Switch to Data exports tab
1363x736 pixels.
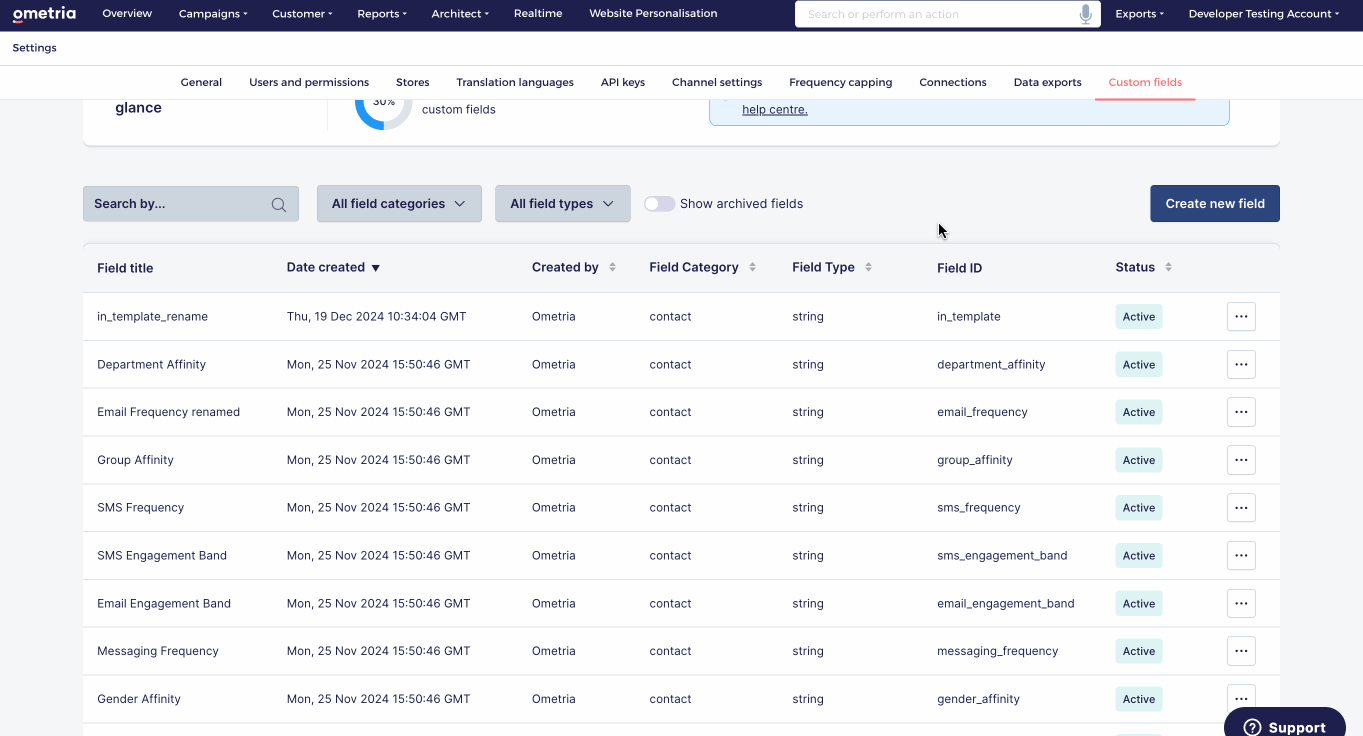(x=1047, y=82)
